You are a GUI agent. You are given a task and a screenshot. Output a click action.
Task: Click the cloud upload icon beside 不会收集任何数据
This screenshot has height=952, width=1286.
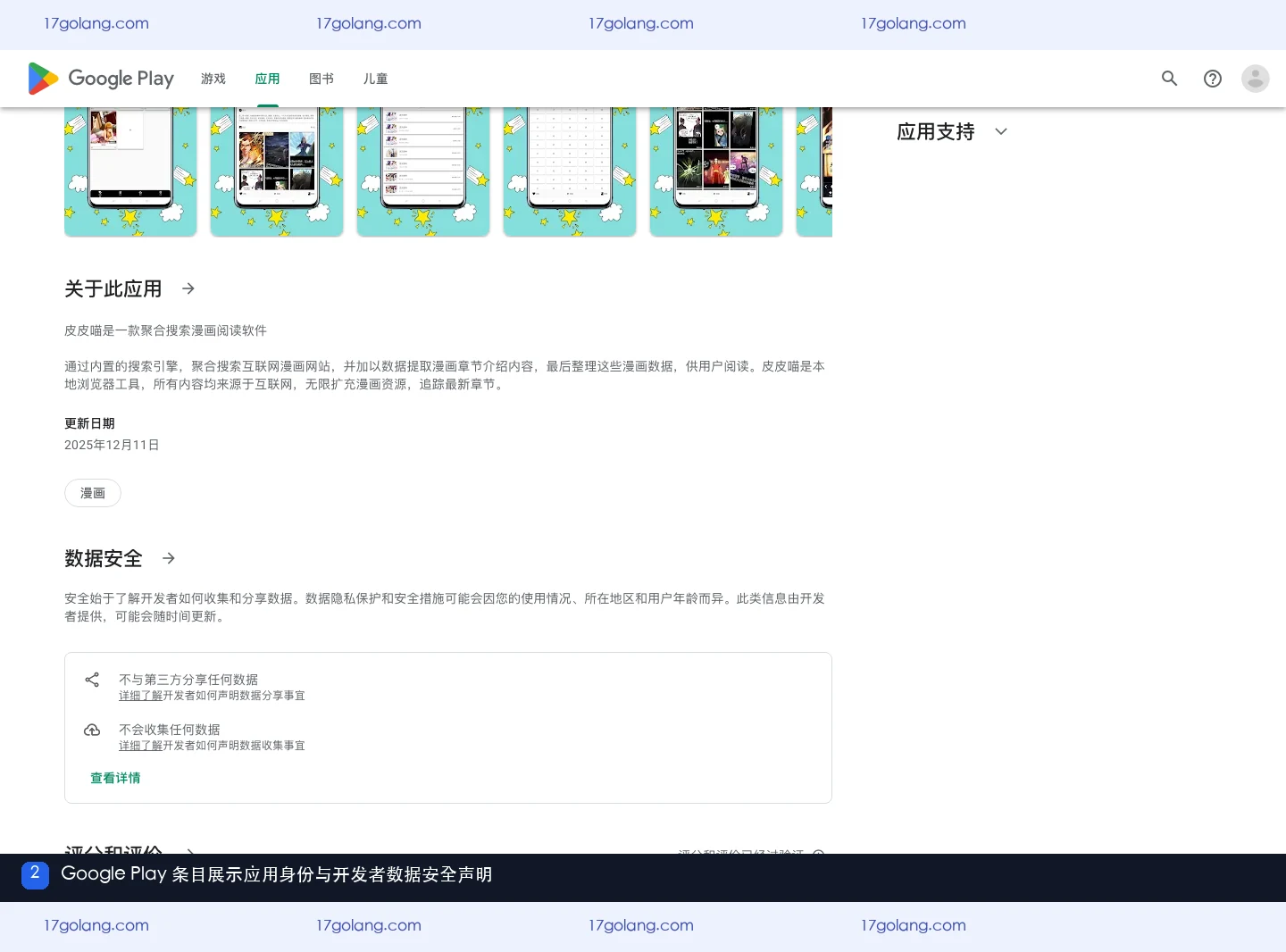(92, 730)
